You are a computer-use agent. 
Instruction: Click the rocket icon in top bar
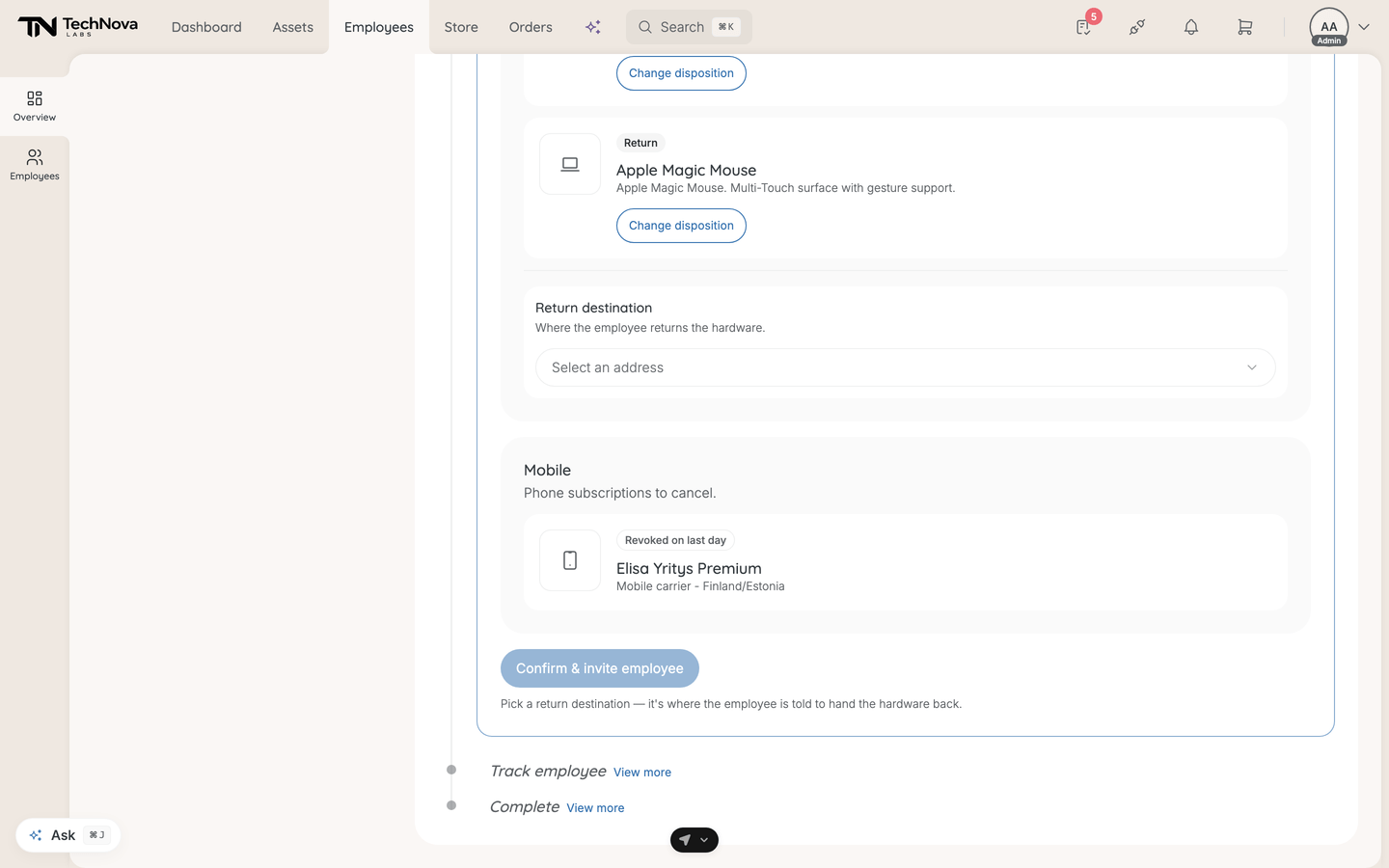pyautogui.click(x=1137, y=27)
